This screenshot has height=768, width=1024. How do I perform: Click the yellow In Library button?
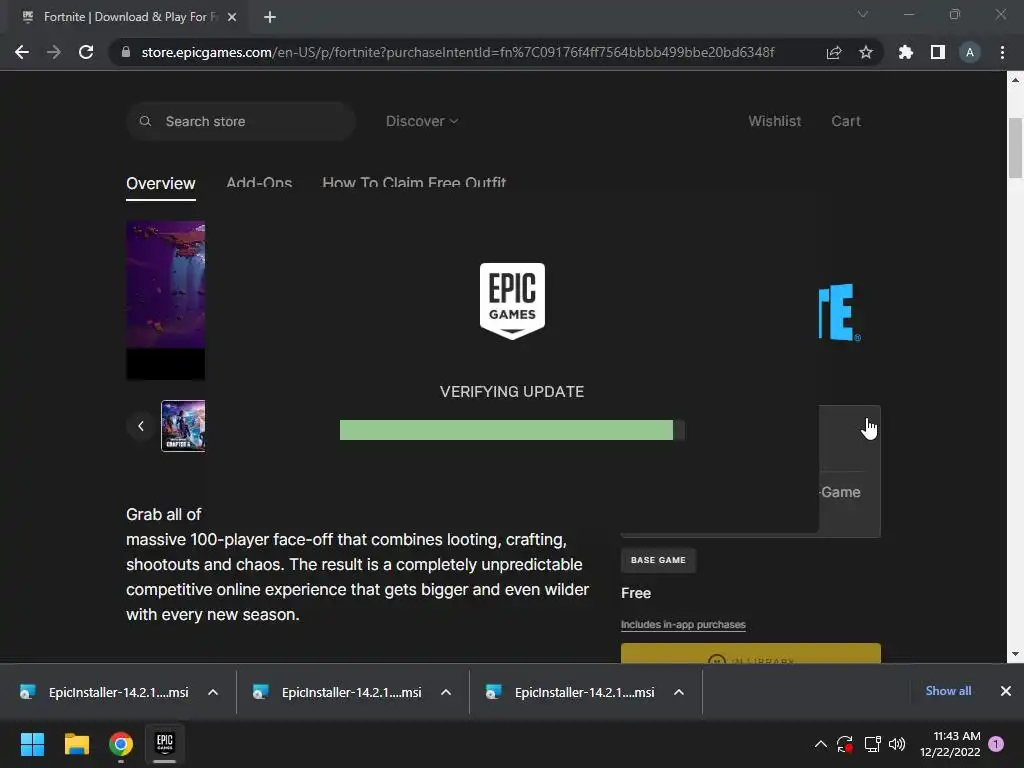tap(751, 653)
